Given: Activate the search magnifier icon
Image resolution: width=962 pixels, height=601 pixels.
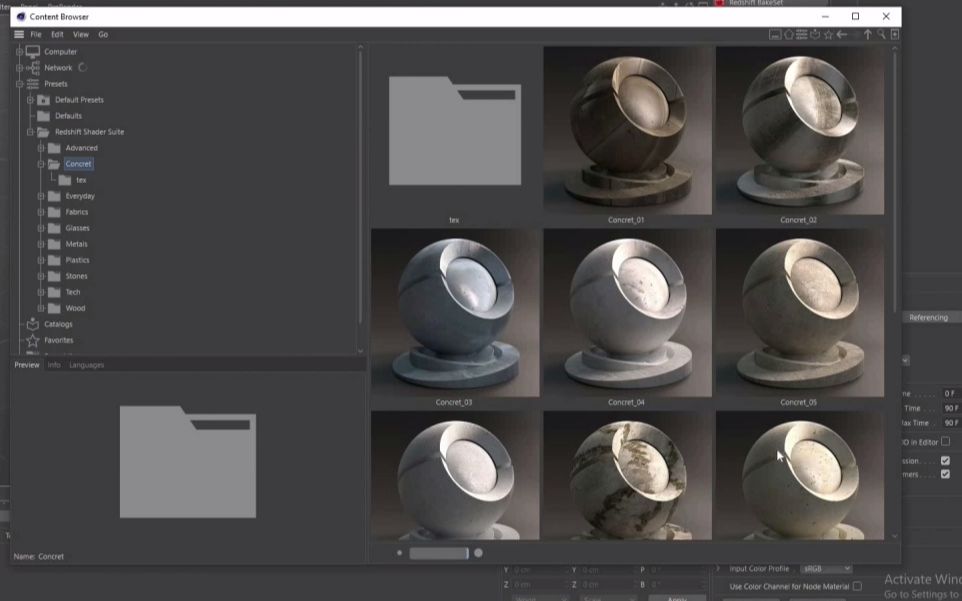Looking at the screenshot, I should pyautogui.click(x=881, y=35).
